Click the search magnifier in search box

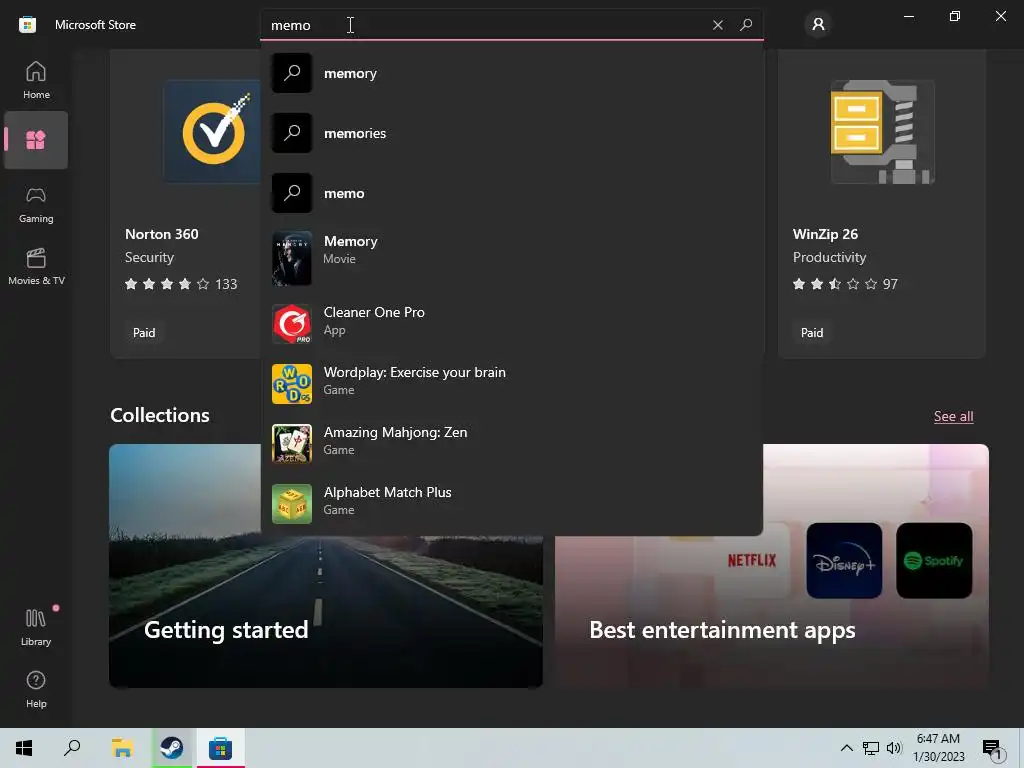[x=746, y=25]
